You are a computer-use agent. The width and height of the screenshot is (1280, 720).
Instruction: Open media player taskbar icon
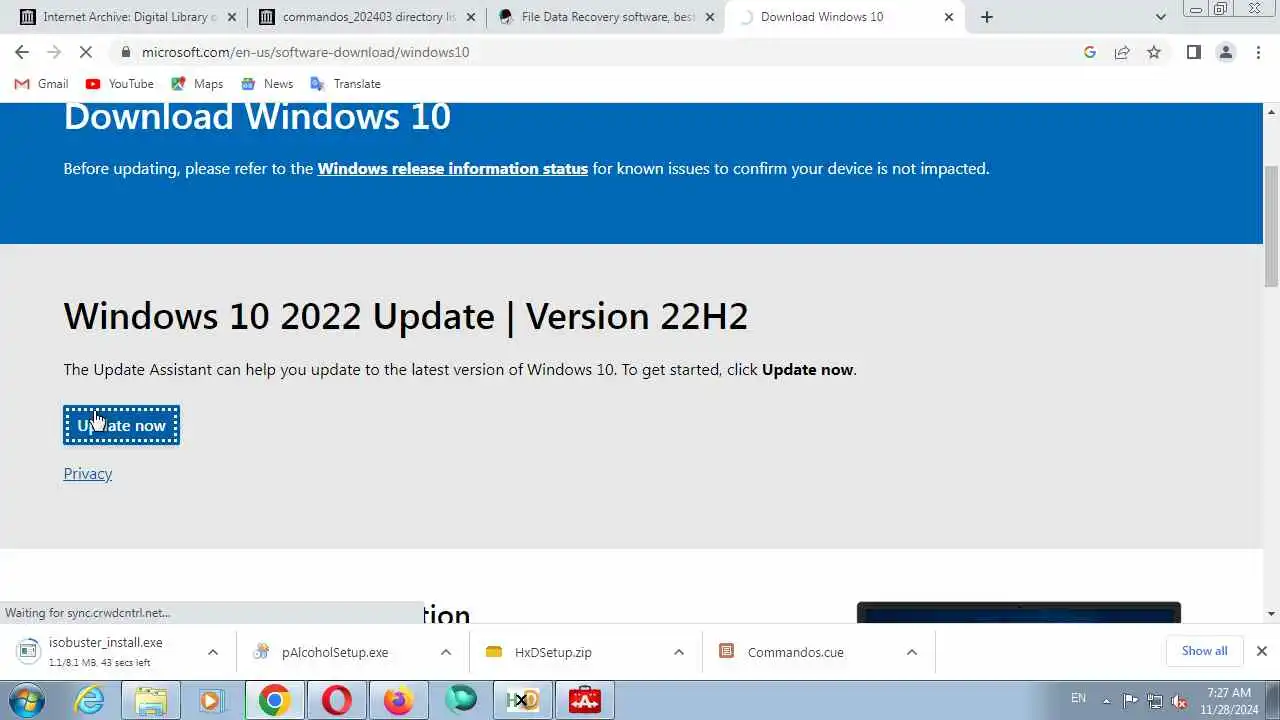212,701
